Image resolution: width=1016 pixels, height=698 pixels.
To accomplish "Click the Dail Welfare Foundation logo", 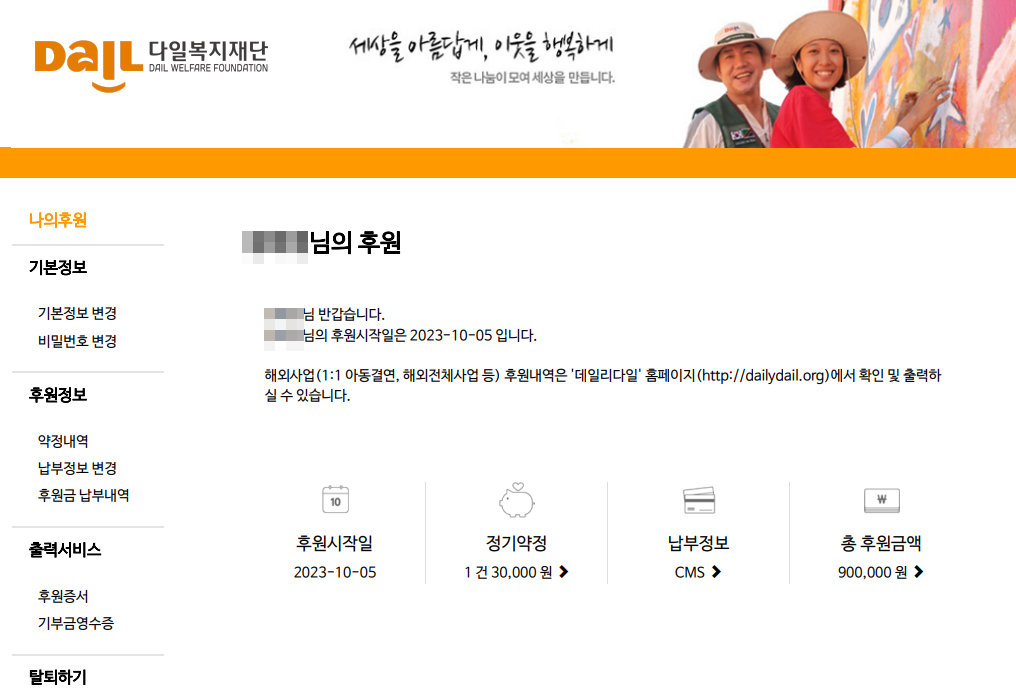I will tap(150, 63).
